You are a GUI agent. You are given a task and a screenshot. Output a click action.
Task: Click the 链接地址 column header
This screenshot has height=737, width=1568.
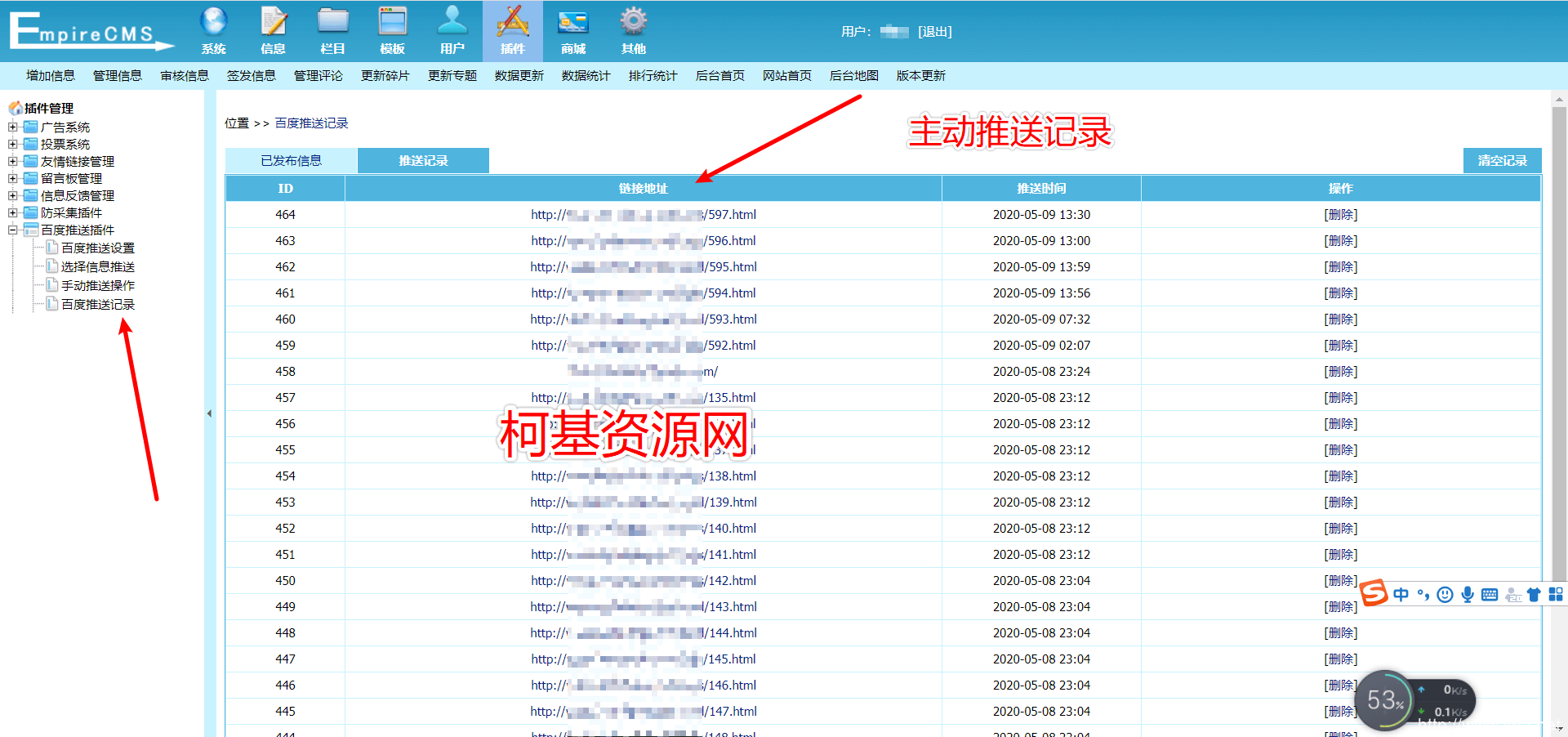coord(644,188)
